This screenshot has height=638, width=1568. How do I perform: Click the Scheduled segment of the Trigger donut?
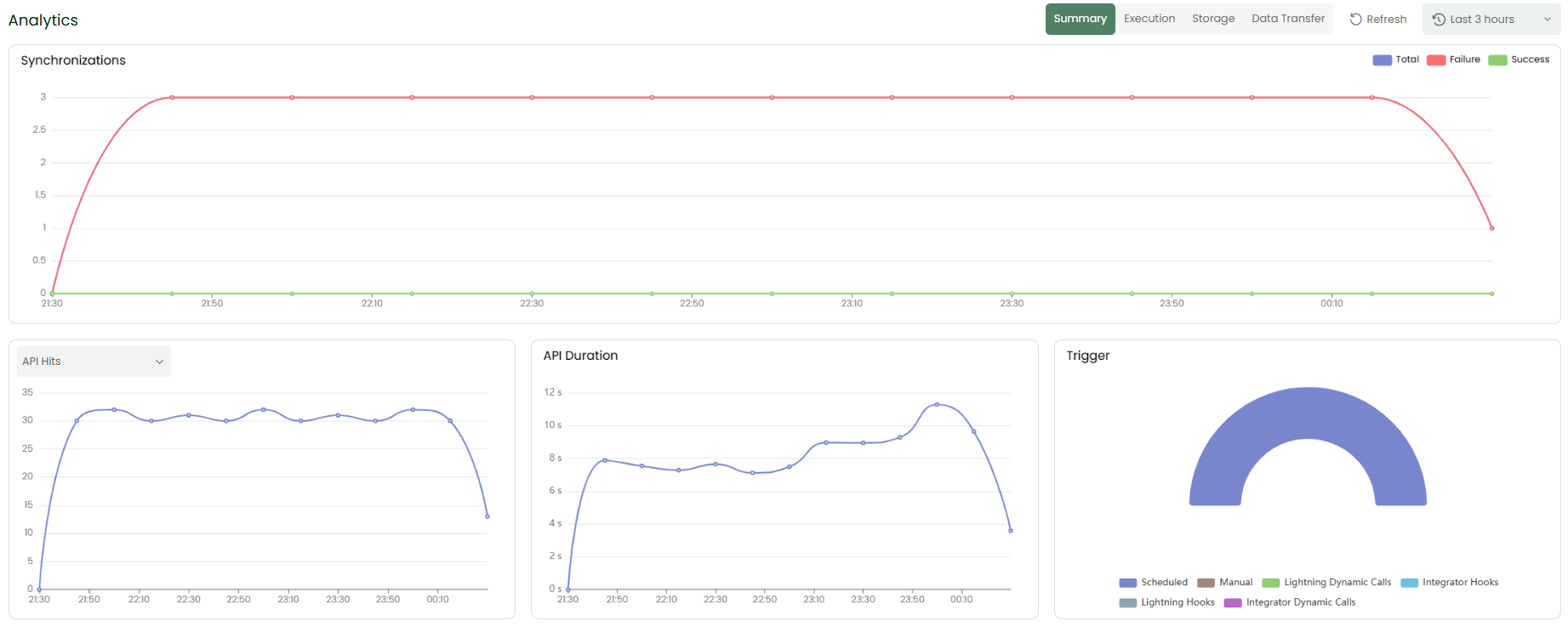(x=1308, y=413)
